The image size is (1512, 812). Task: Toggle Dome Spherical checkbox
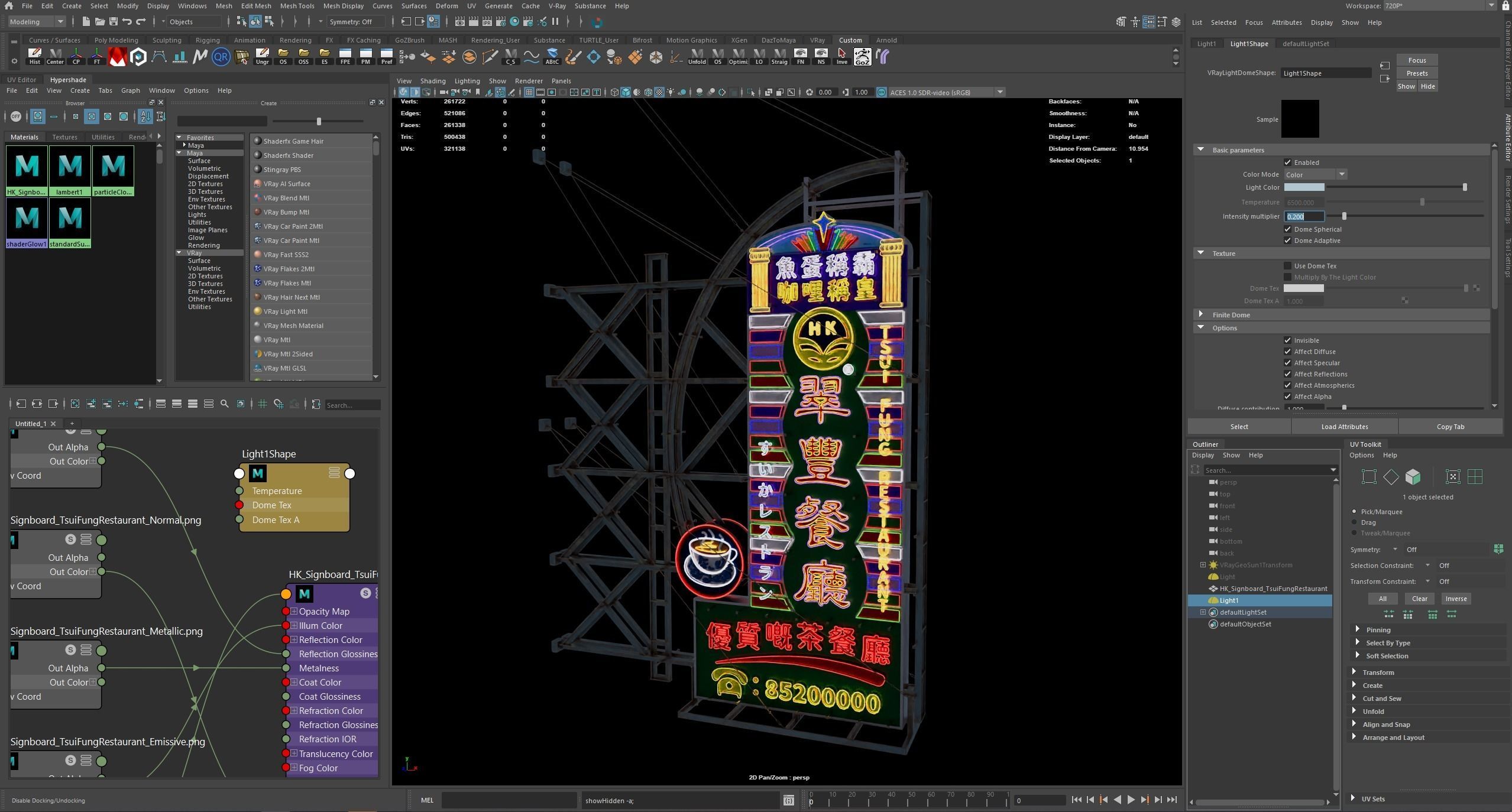click(x=1287, y=229)
